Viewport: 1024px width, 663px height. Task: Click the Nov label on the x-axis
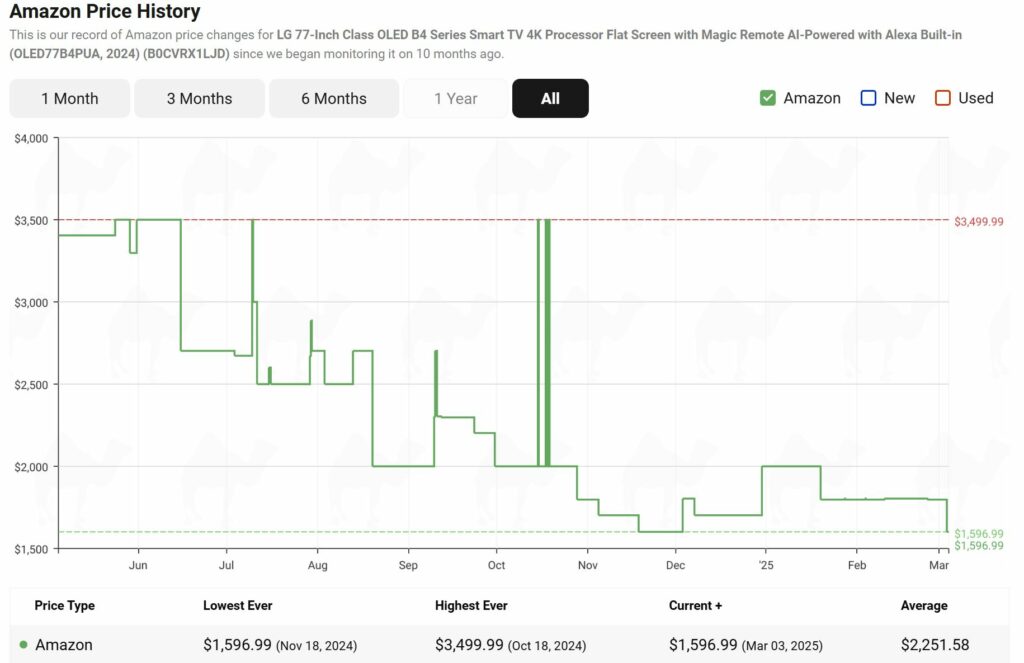tap(587, 565)
